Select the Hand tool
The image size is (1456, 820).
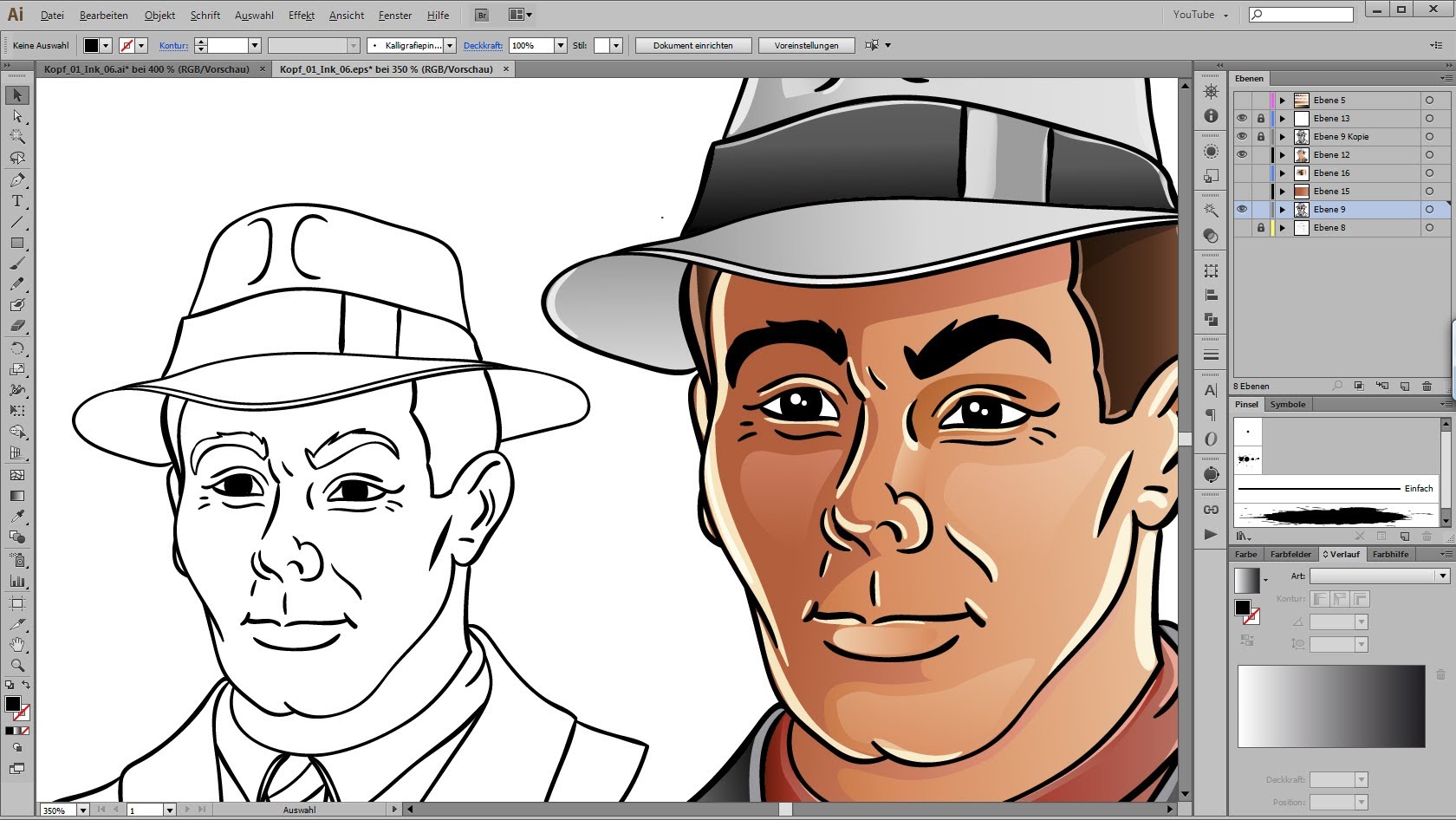coord(16,645)
